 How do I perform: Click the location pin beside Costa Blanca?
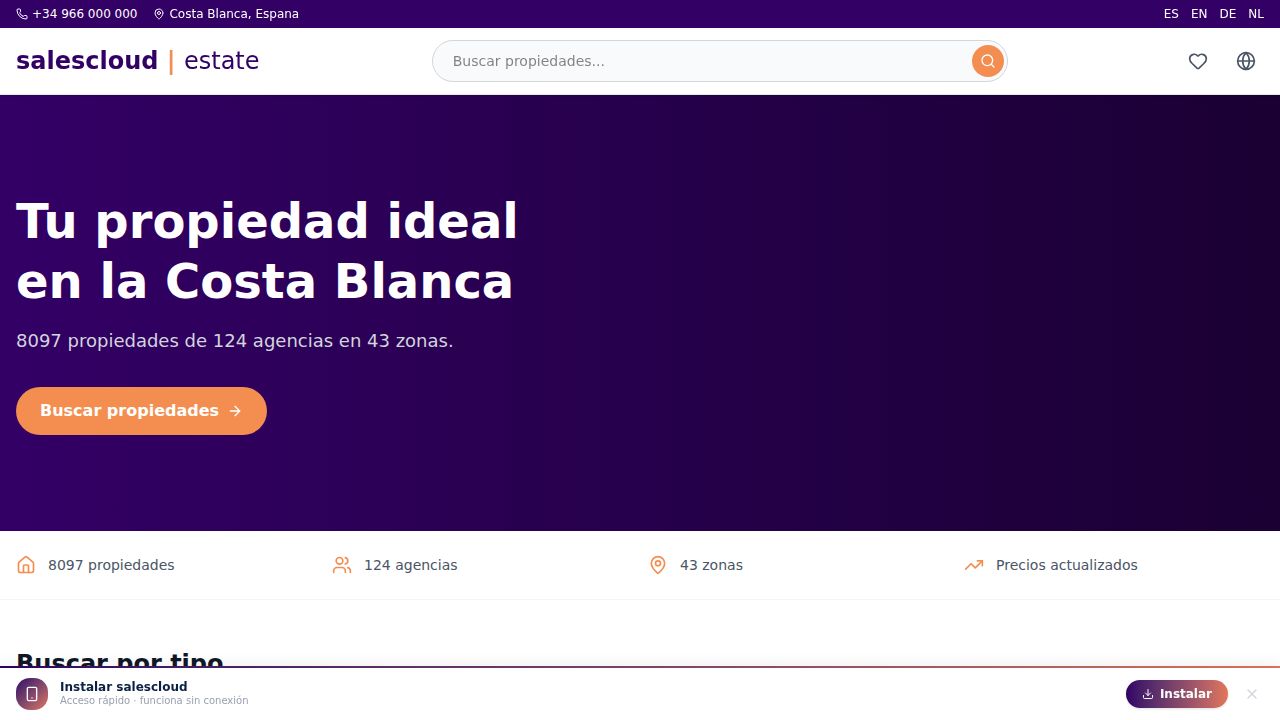(159, 14)
